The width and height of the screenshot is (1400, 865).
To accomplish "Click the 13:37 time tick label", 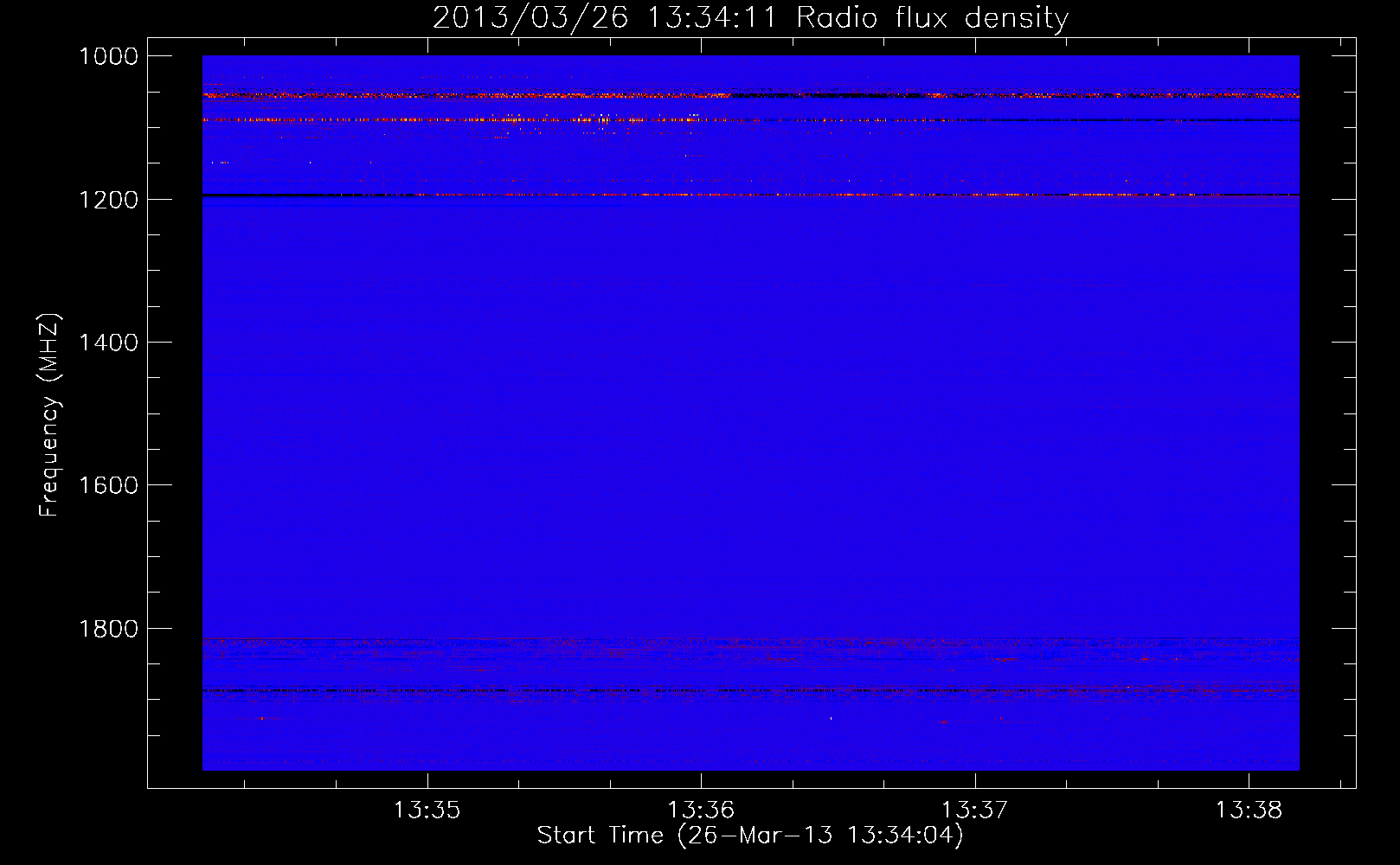I will coord(975,811).
